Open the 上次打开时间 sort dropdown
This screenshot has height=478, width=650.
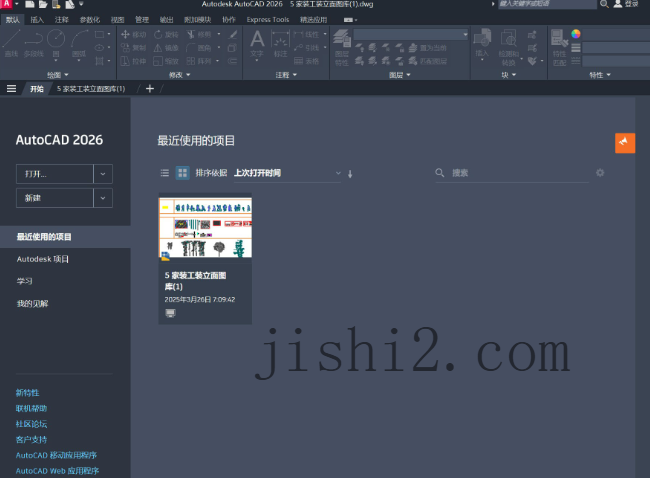[x=287, y=173]
